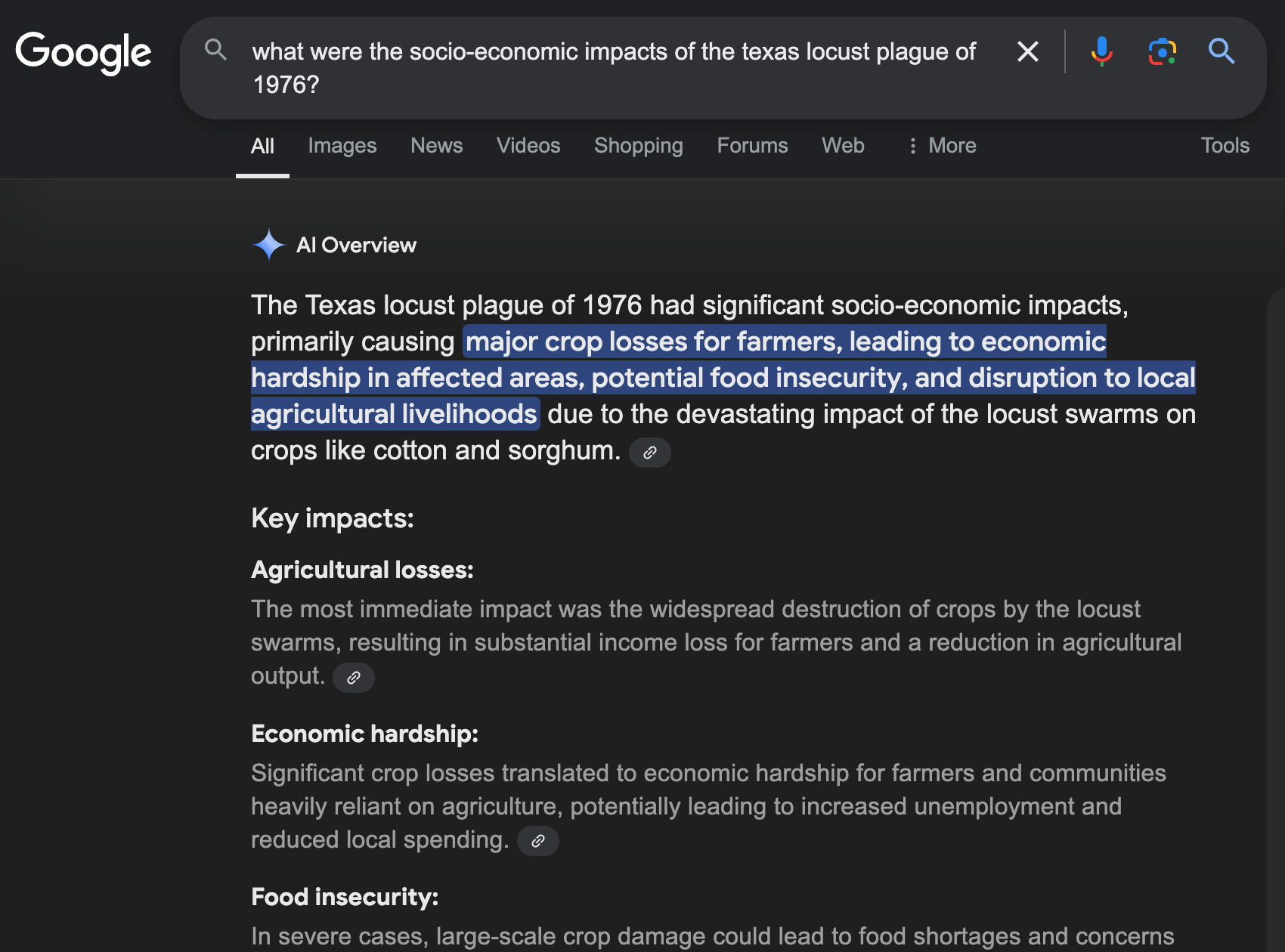This screenshot has height=952, width=1285.
Task: Open Google Lens image search
Action: coord(1162,51)
